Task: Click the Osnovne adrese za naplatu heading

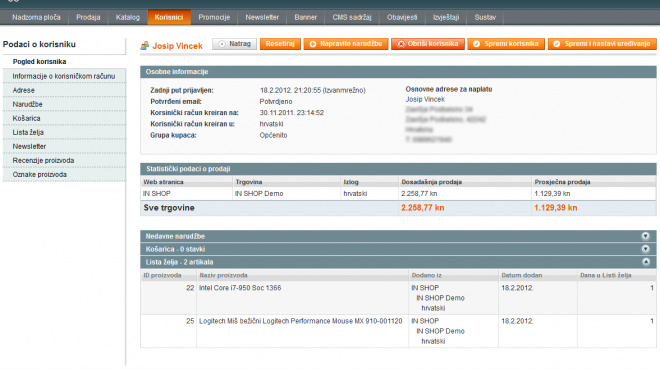Action: [449, 89]
